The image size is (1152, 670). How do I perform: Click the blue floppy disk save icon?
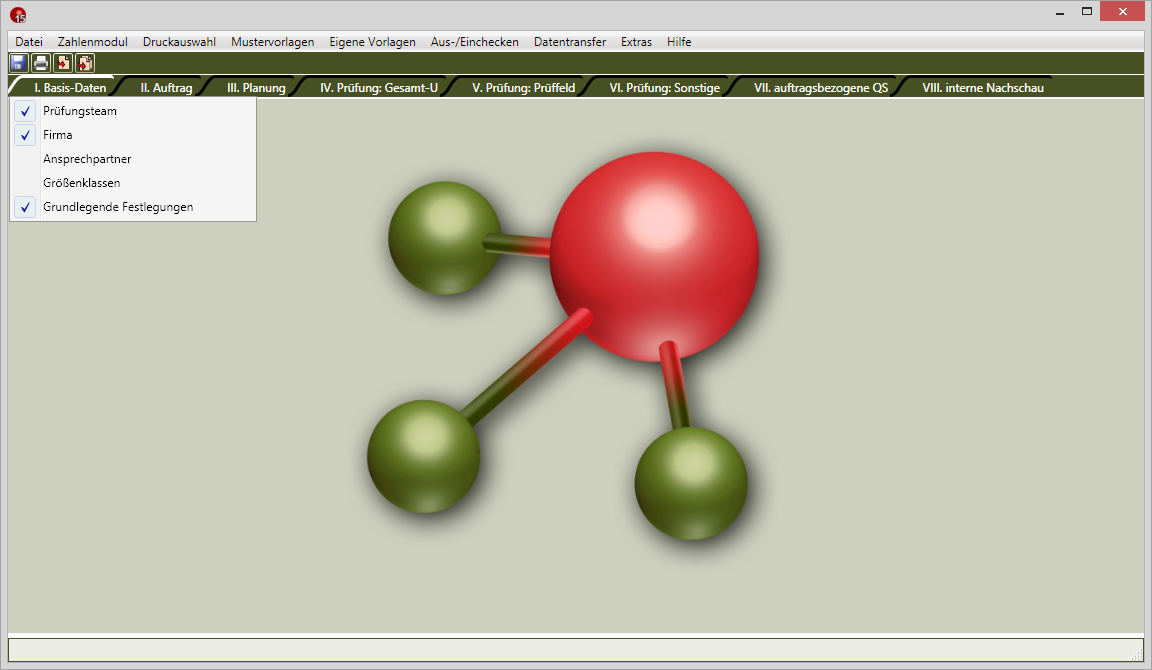click(x=18, y=63)
